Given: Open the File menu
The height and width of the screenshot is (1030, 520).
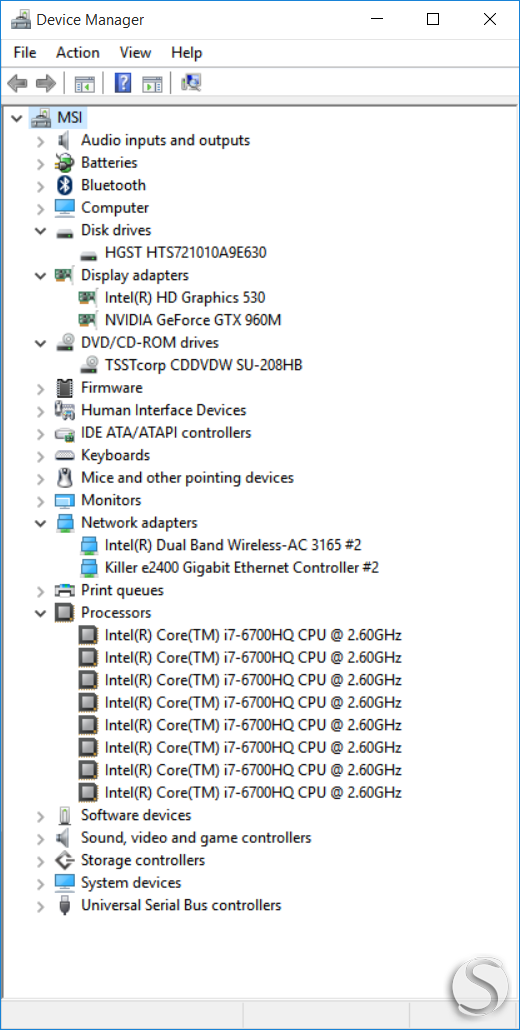Looking at the screenshot, I should click(x=25, y=53).
